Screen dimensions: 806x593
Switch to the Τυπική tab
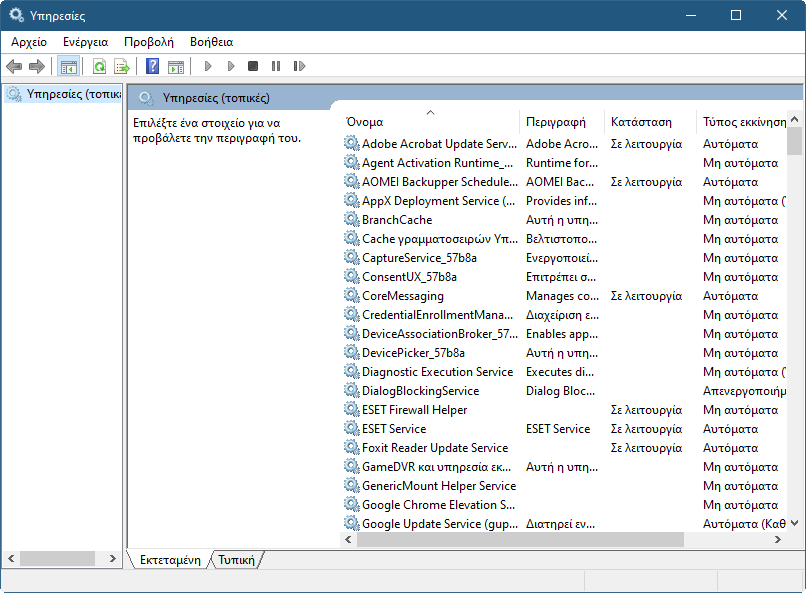236,560
